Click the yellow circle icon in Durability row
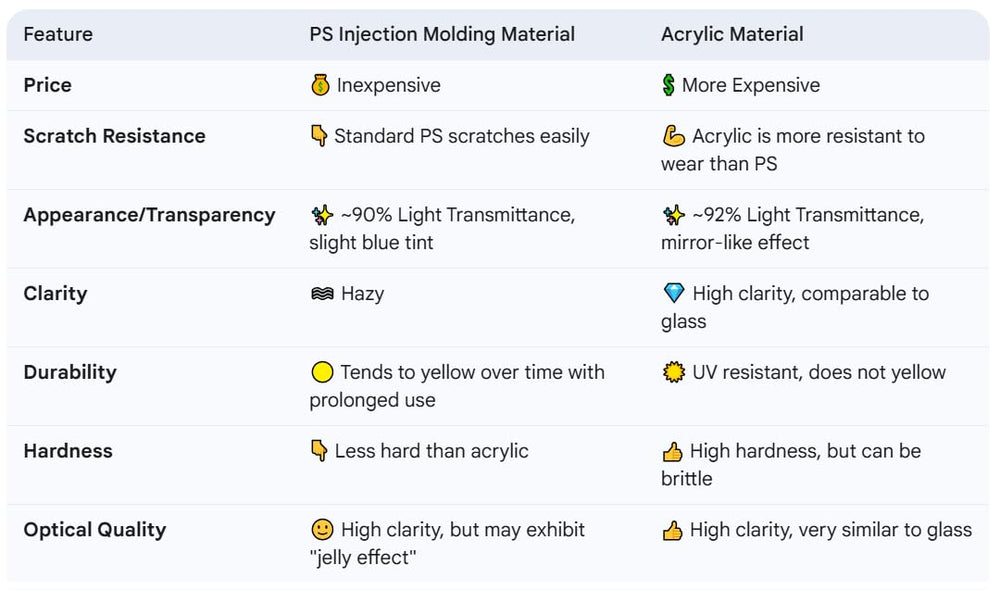This screenshot has height=590, width=1000. coord(322,372)
